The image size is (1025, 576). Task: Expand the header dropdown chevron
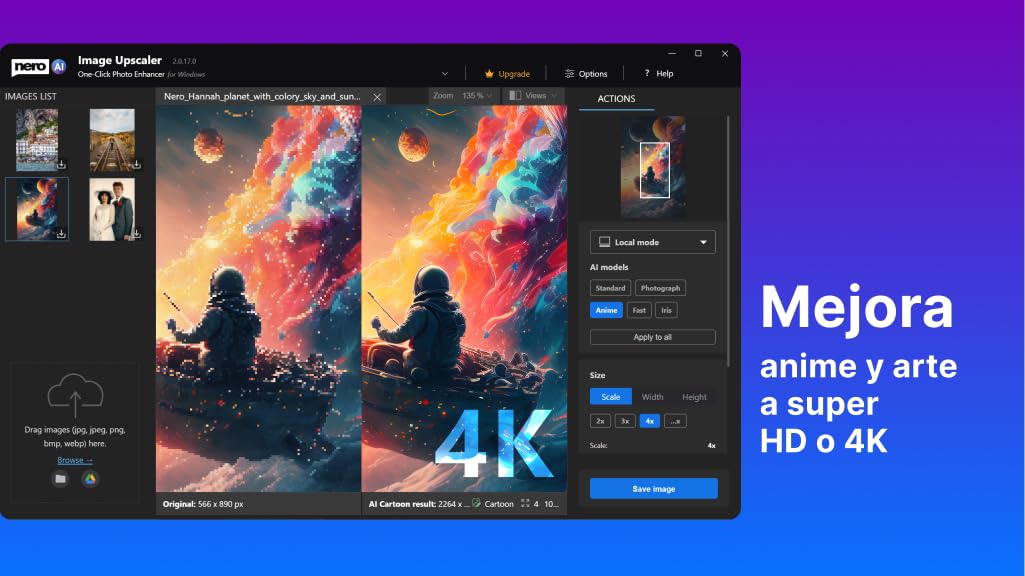tap(445, 74)
